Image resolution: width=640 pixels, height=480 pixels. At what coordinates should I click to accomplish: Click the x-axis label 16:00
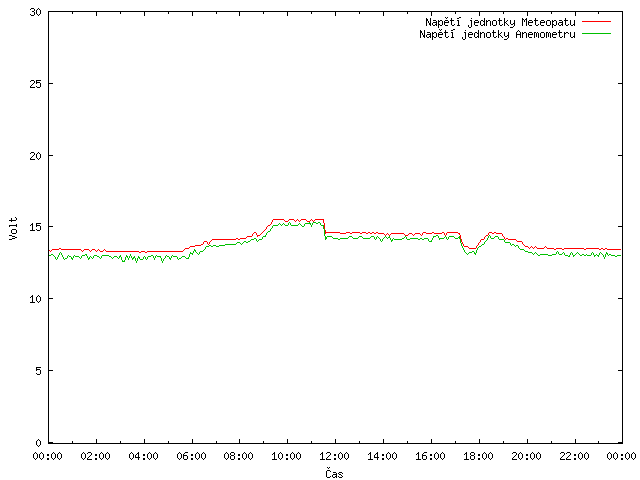(x=430, y=456)
